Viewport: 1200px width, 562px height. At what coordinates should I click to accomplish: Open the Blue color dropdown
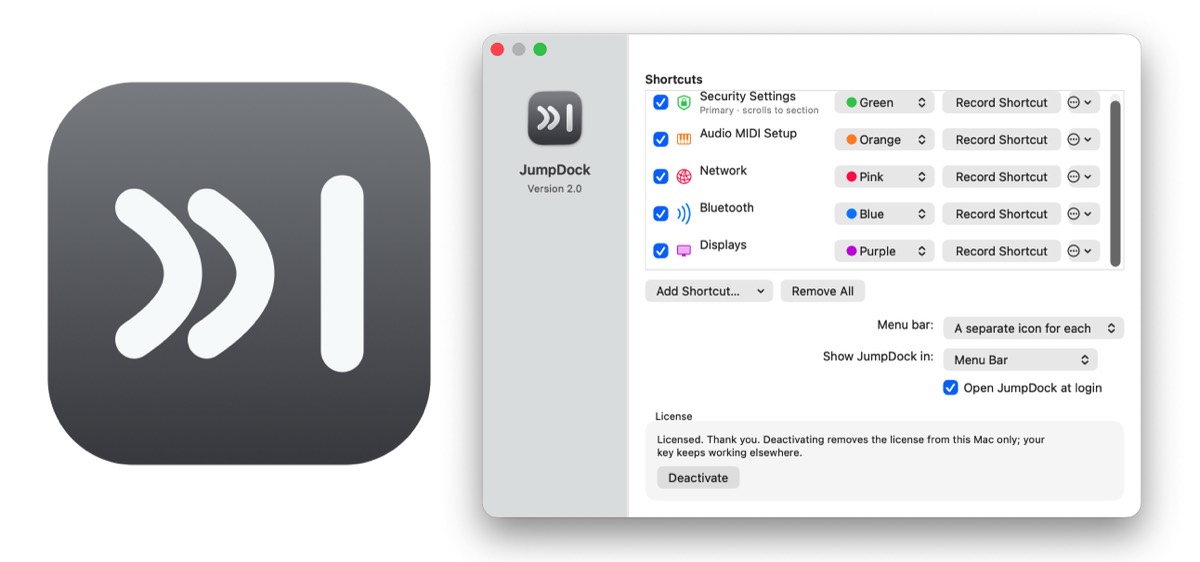(885, 214)
